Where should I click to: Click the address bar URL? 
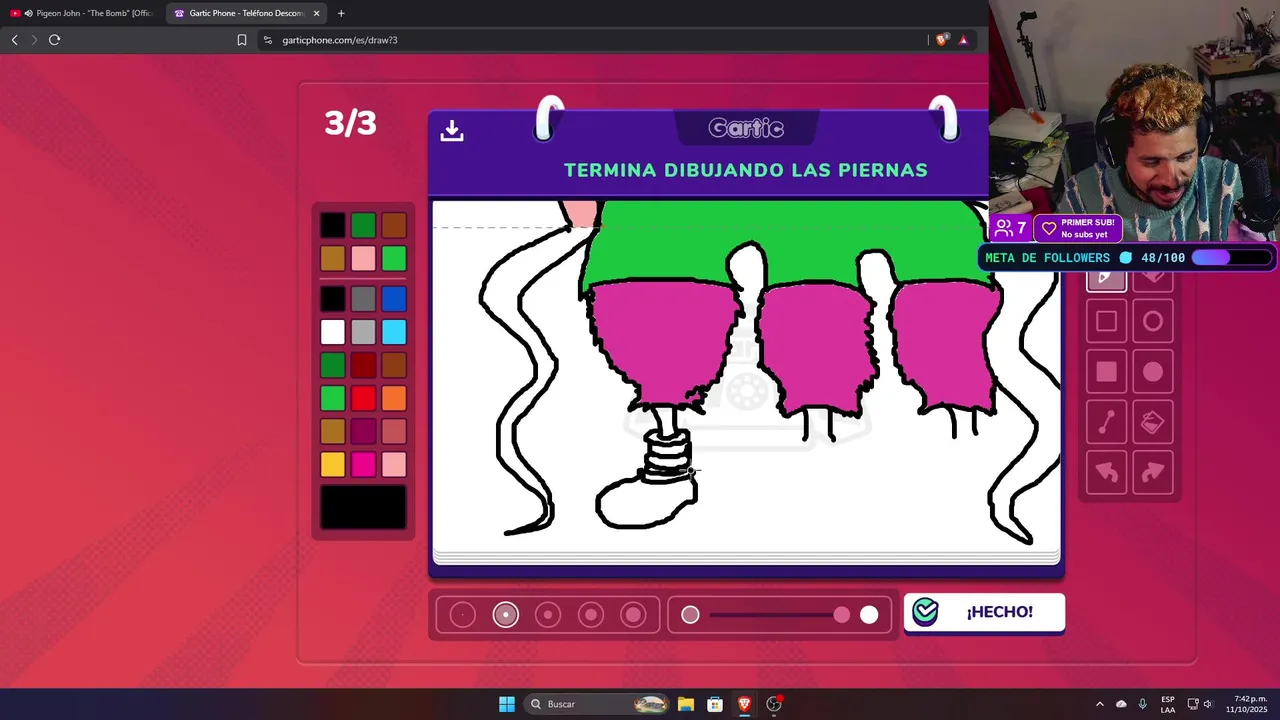click(x=340, y=40)
